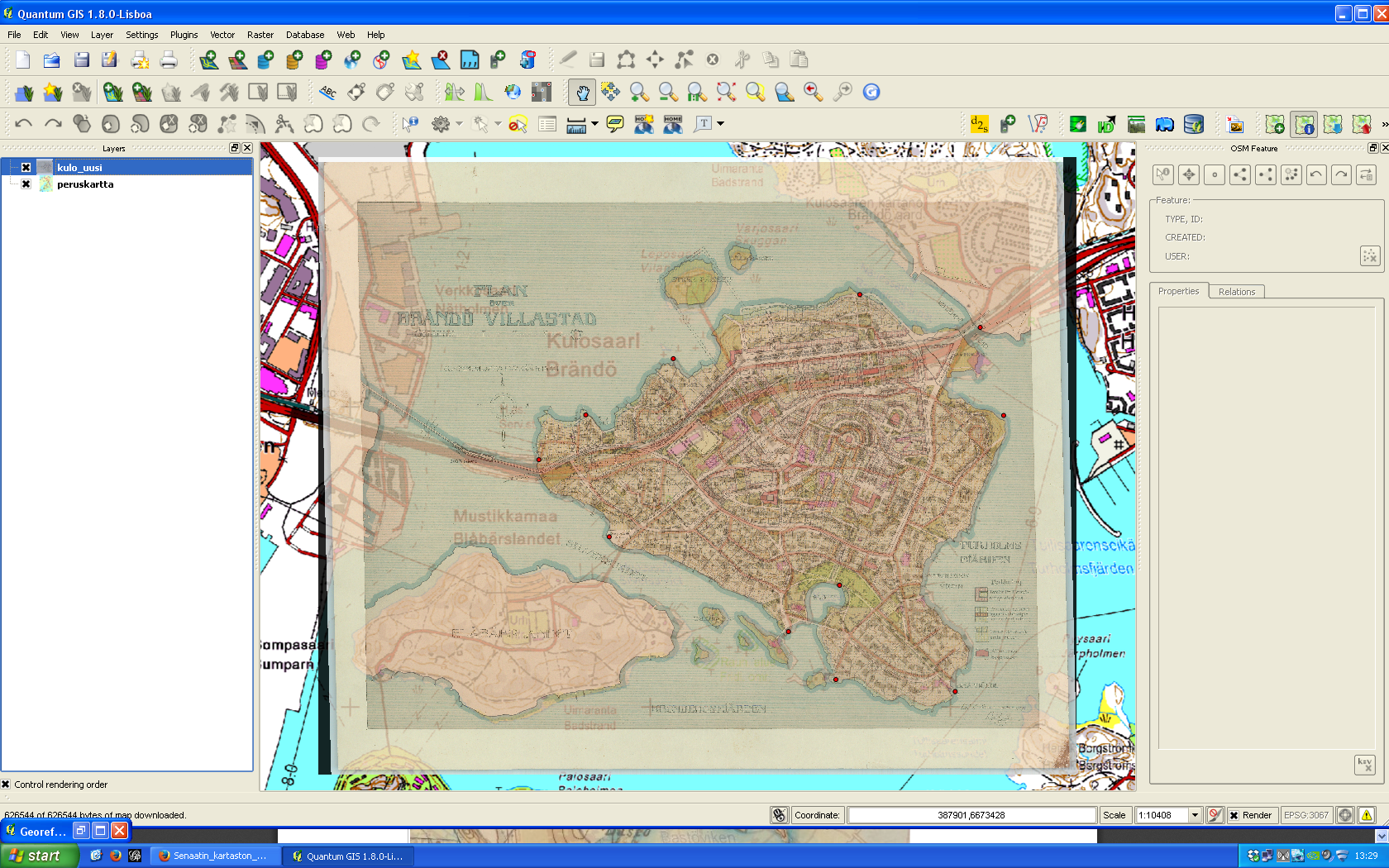This screenshot has height=868, width=1389.
Task: Click the CRS status globe icon
Action: click(1345, 815)
